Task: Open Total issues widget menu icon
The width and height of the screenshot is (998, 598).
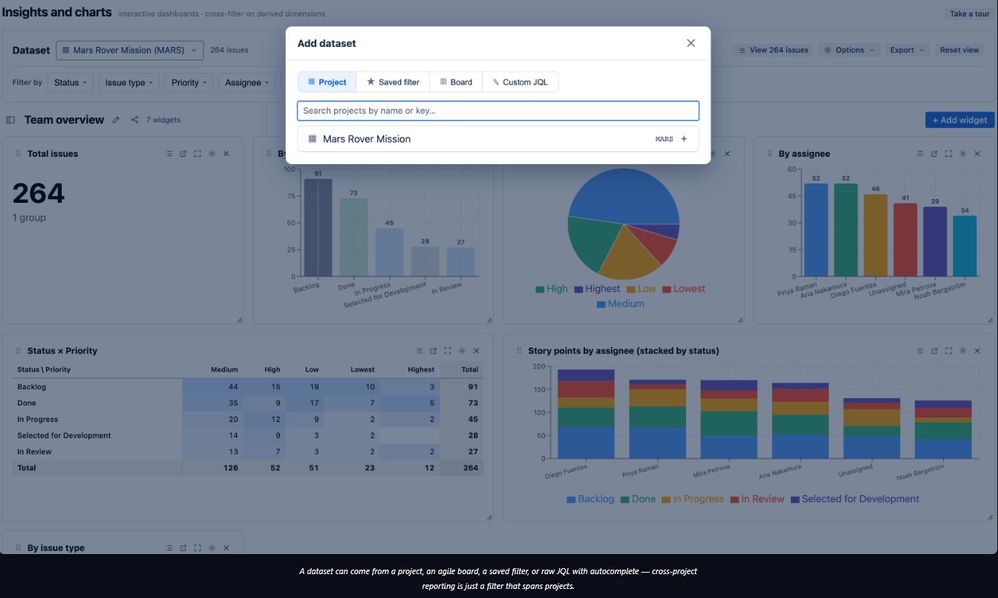Action: click(169, 153)
